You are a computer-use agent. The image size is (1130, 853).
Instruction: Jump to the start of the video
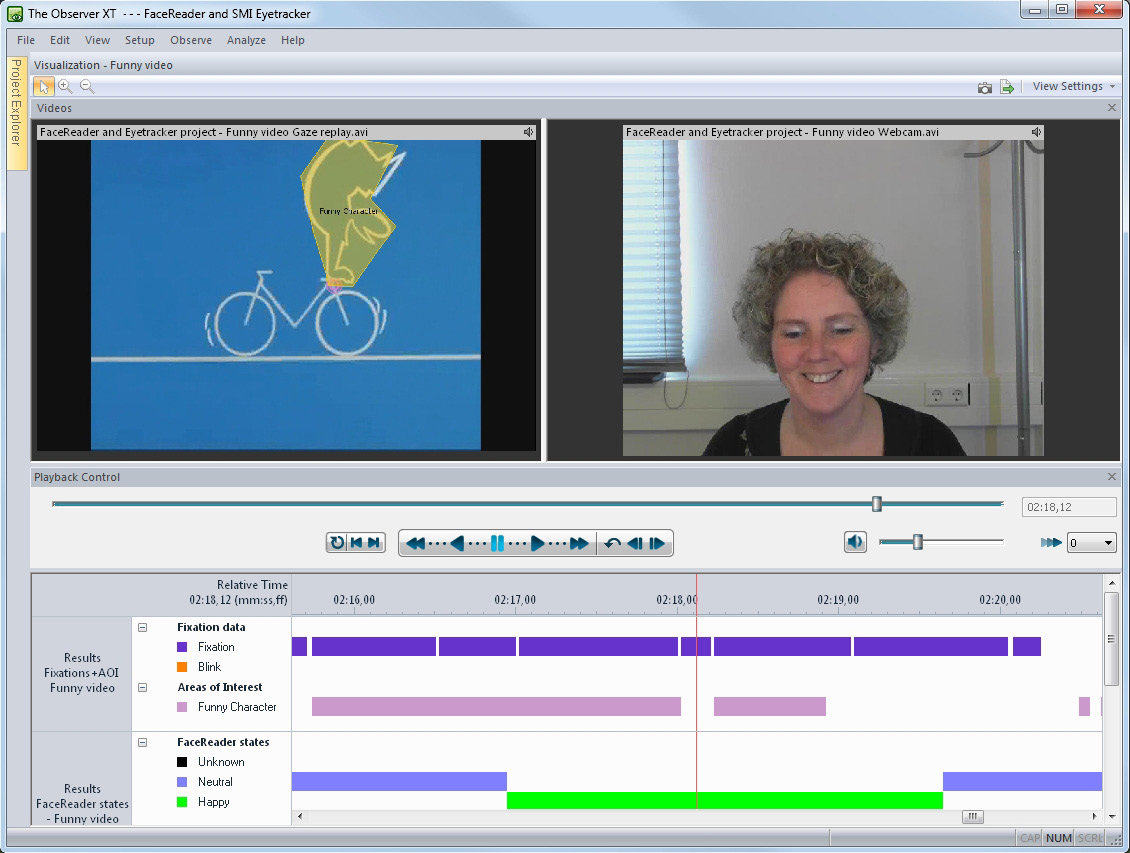(x=355, y=543)
